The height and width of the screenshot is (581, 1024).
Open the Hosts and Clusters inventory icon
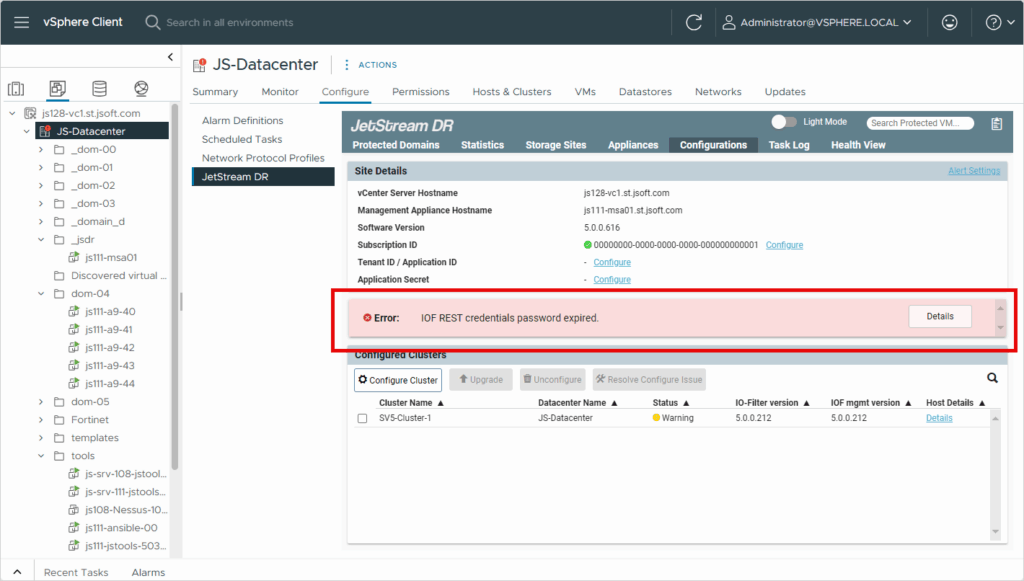[x=16, y=89]
